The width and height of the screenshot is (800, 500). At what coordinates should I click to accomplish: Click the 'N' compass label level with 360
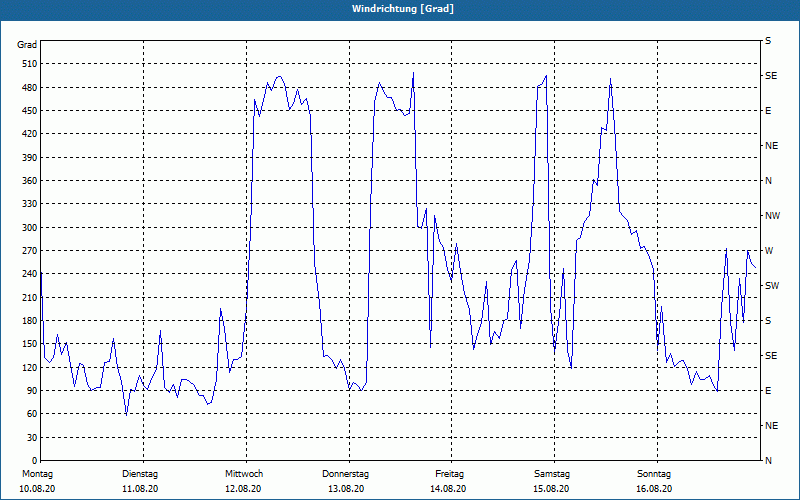coord(768,181)
